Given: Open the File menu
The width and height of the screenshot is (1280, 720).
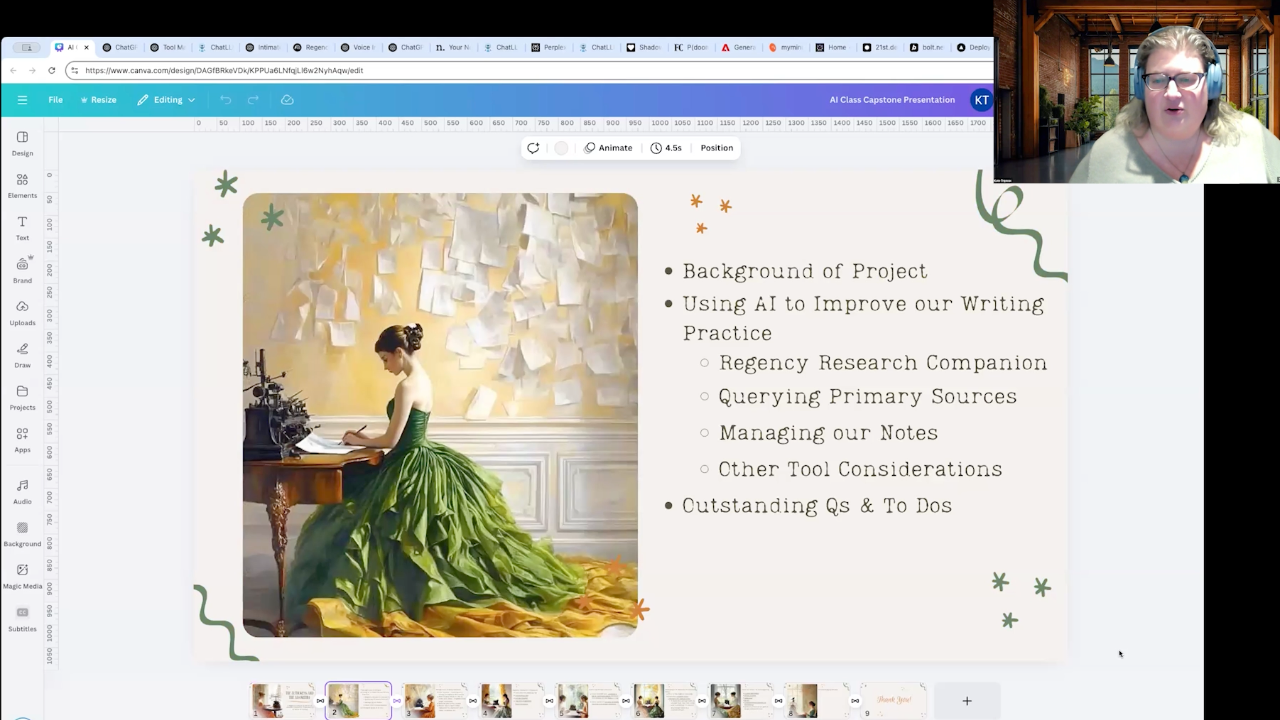Looking at the screenshot, I should click(56, 100).
